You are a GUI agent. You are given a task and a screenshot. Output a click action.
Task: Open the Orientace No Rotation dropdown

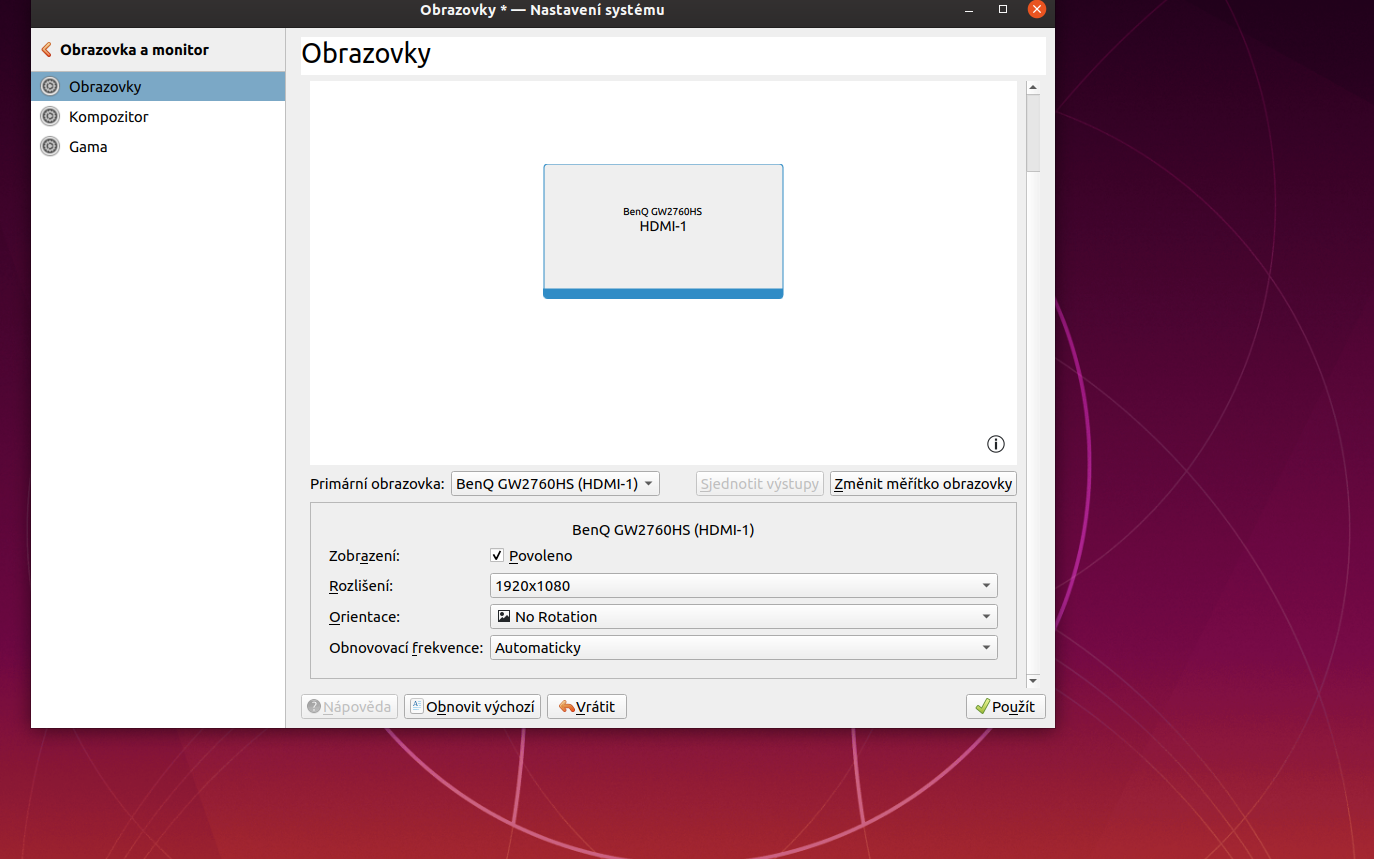744,617
